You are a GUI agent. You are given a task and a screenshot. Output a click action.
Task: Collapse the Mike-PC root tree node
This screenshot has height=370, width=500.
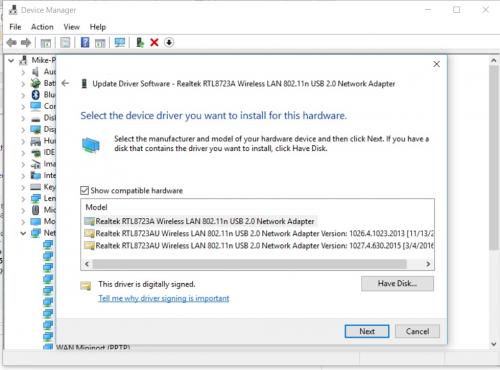(x=11, y=60)
